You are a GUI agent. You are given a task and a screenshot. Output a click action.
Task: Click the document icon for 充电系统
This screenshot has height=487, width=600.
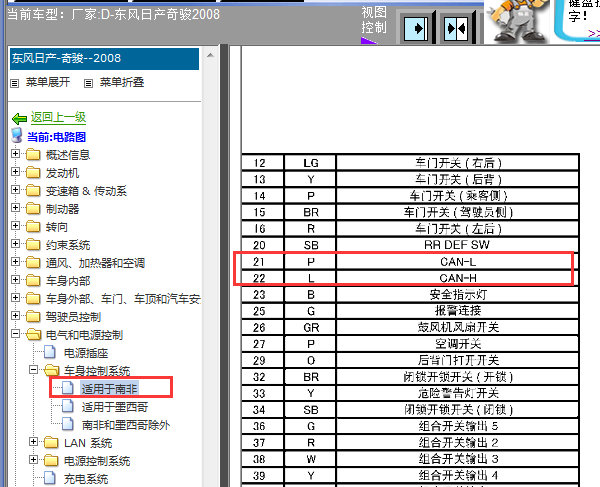50,478
